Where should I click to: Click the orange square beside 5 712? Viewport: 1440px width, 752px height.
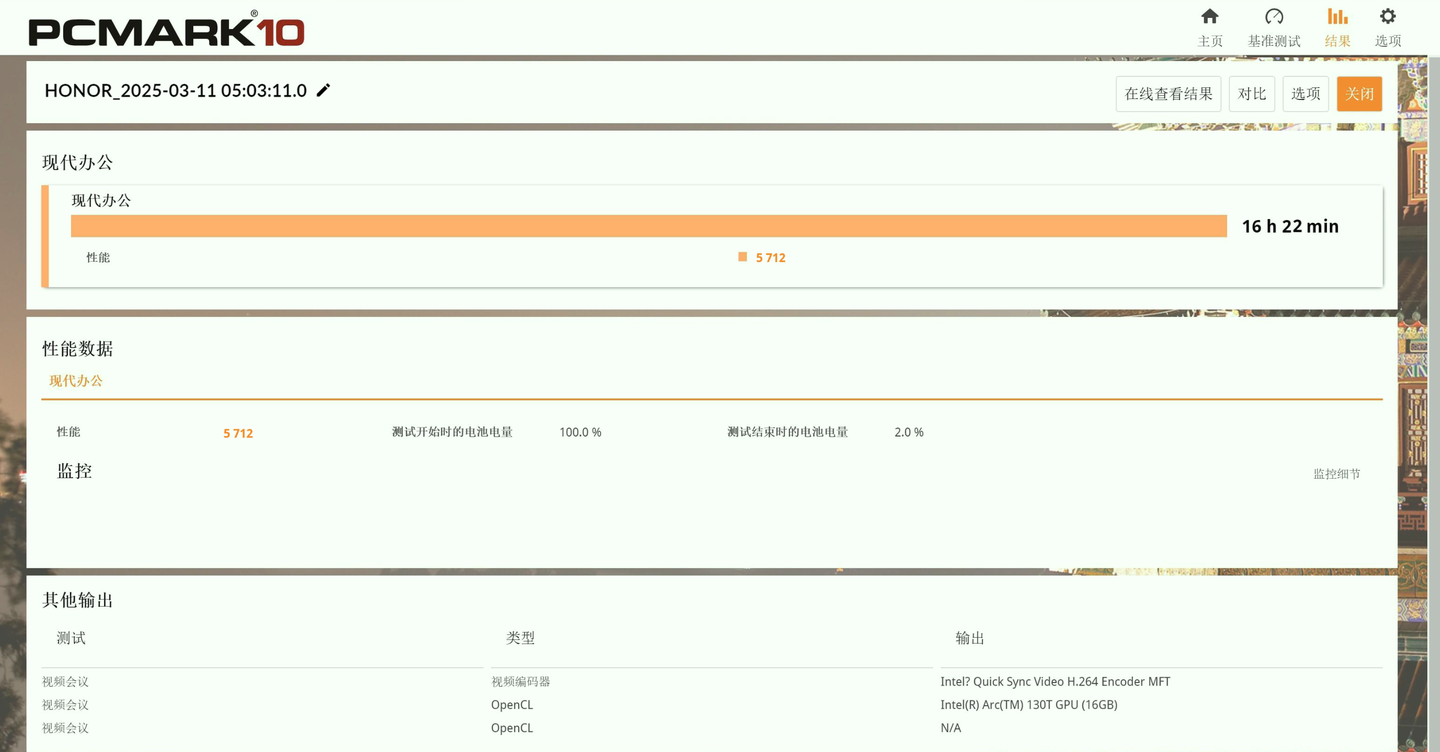pyautogui.click(x=743, y=257)
